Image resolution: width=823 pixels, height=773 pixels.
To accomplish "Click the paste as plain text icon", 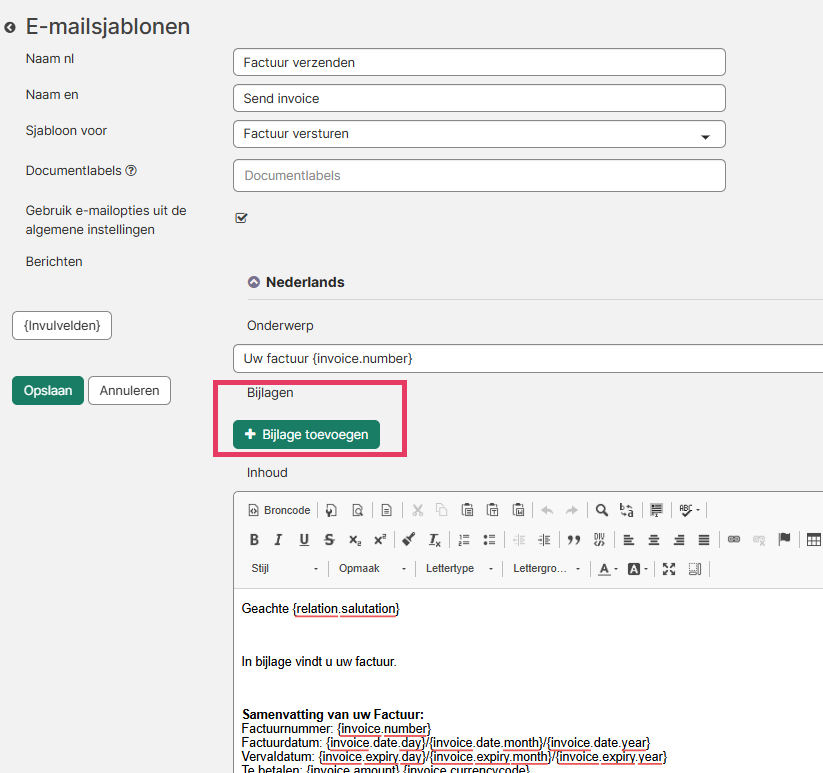I will [492, 510].
